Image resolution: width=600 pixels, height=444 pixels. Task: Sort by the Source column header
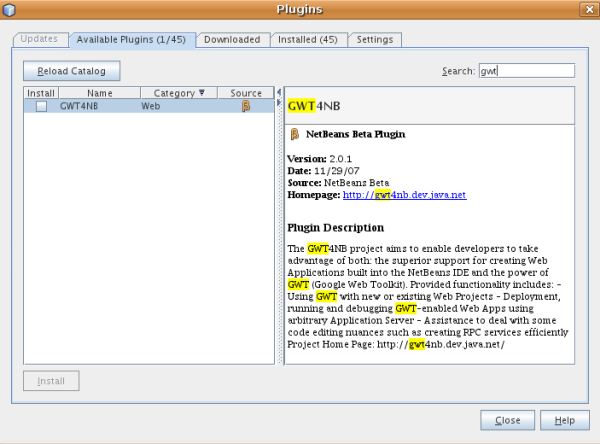click(246, 93)
